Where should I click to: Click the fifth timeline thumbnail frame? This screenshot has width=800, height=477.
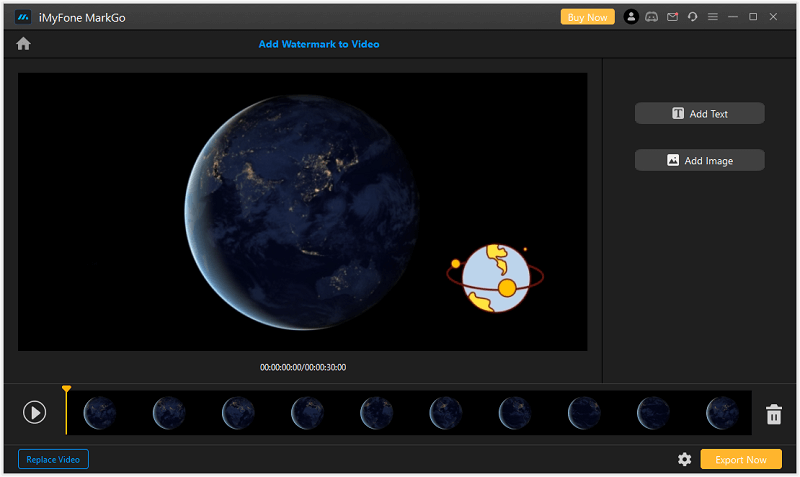[377, 413]
